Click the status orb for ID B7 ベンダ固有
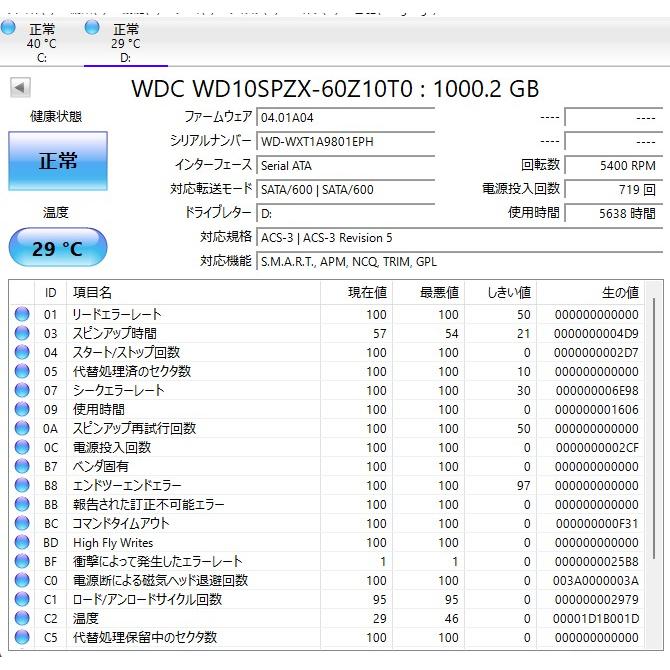The height and width of the screenshot is (670, 670). click(x=22, y=466)
